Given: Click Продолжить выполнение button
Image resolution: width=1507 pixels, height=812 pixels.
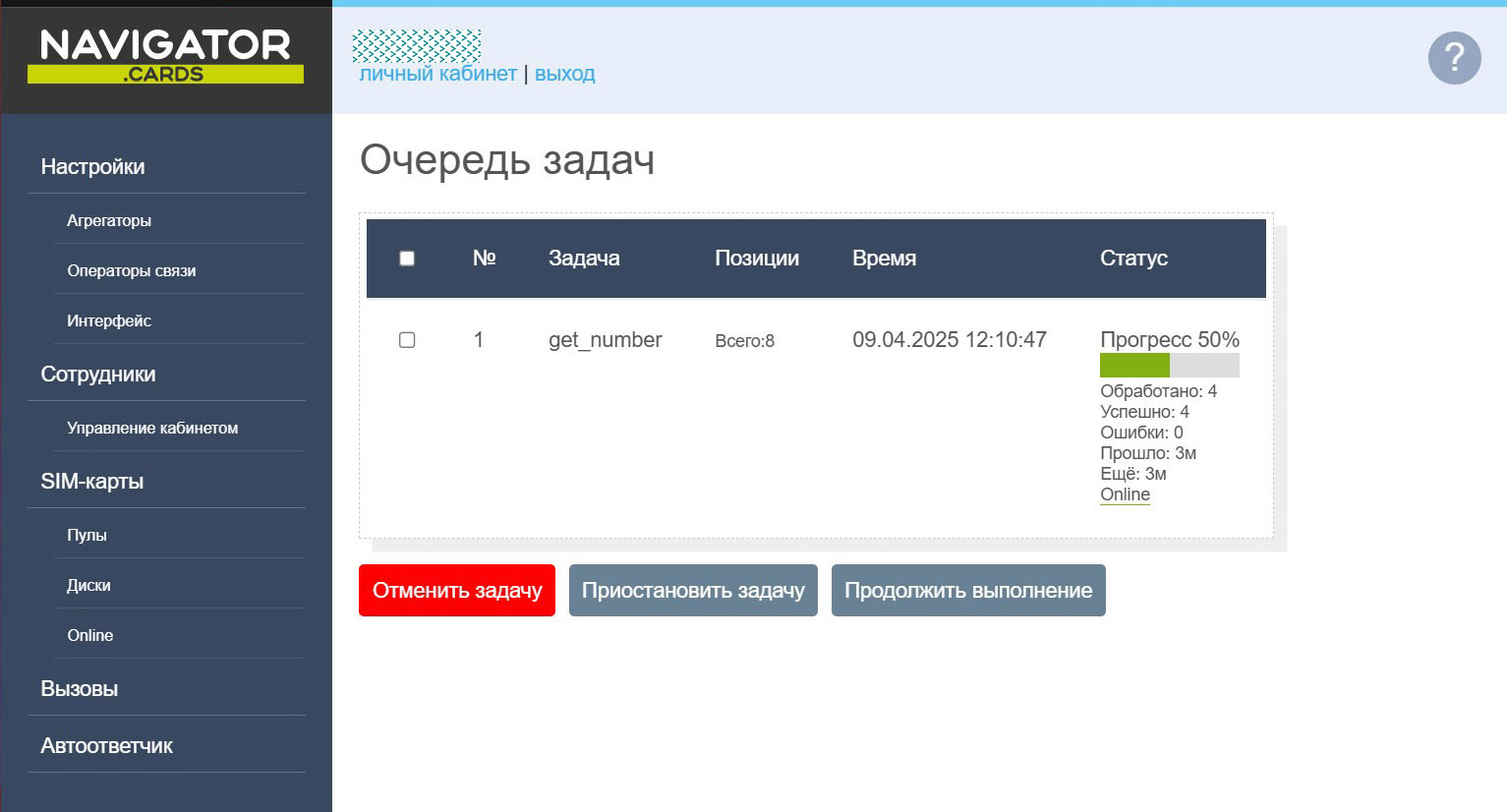Looking at the screenshot, I should (x=968, y=591).
